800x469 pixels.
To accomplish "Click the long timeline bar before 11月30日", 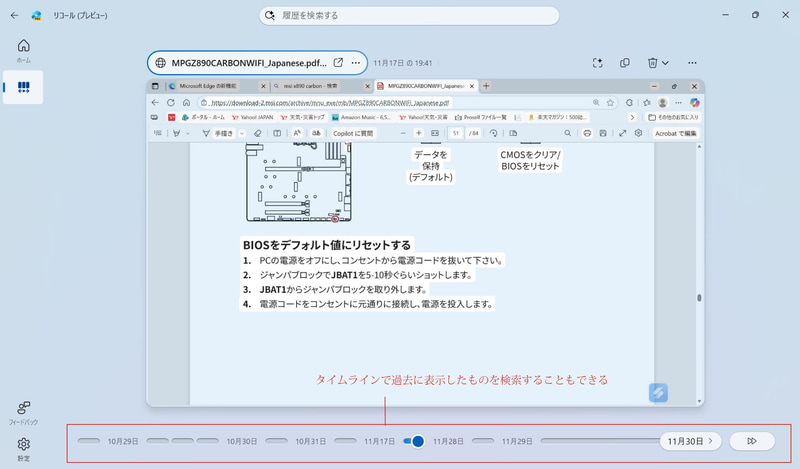I will 601,440.
